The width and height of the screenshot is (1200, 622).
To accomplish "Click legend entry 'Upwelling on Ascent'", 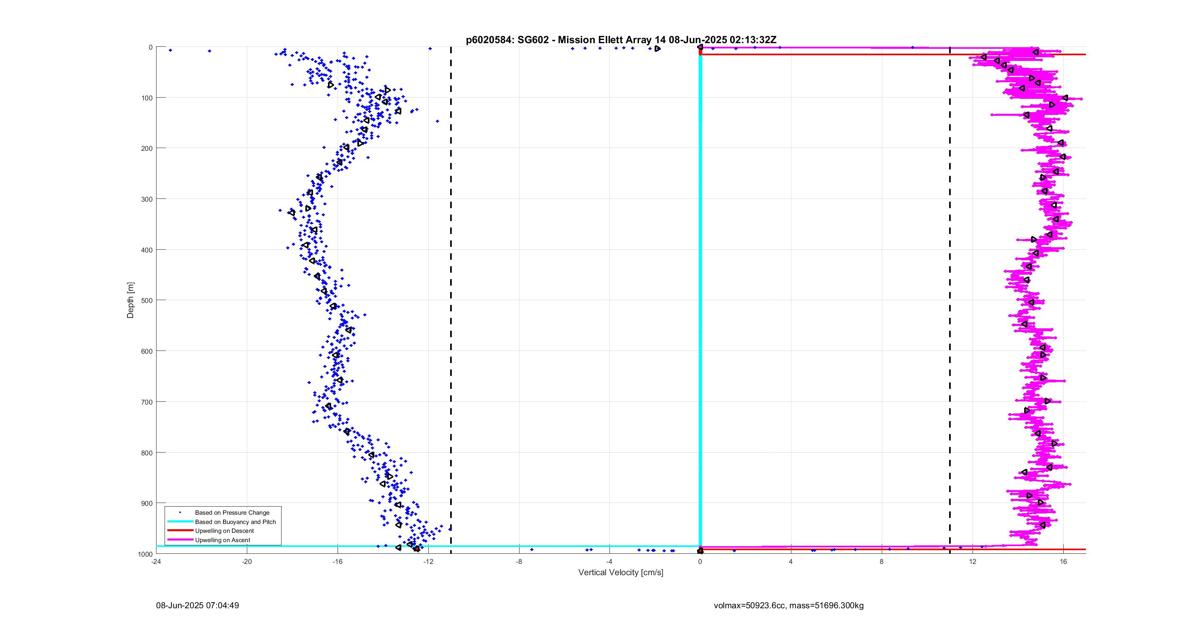I will 223,540.
